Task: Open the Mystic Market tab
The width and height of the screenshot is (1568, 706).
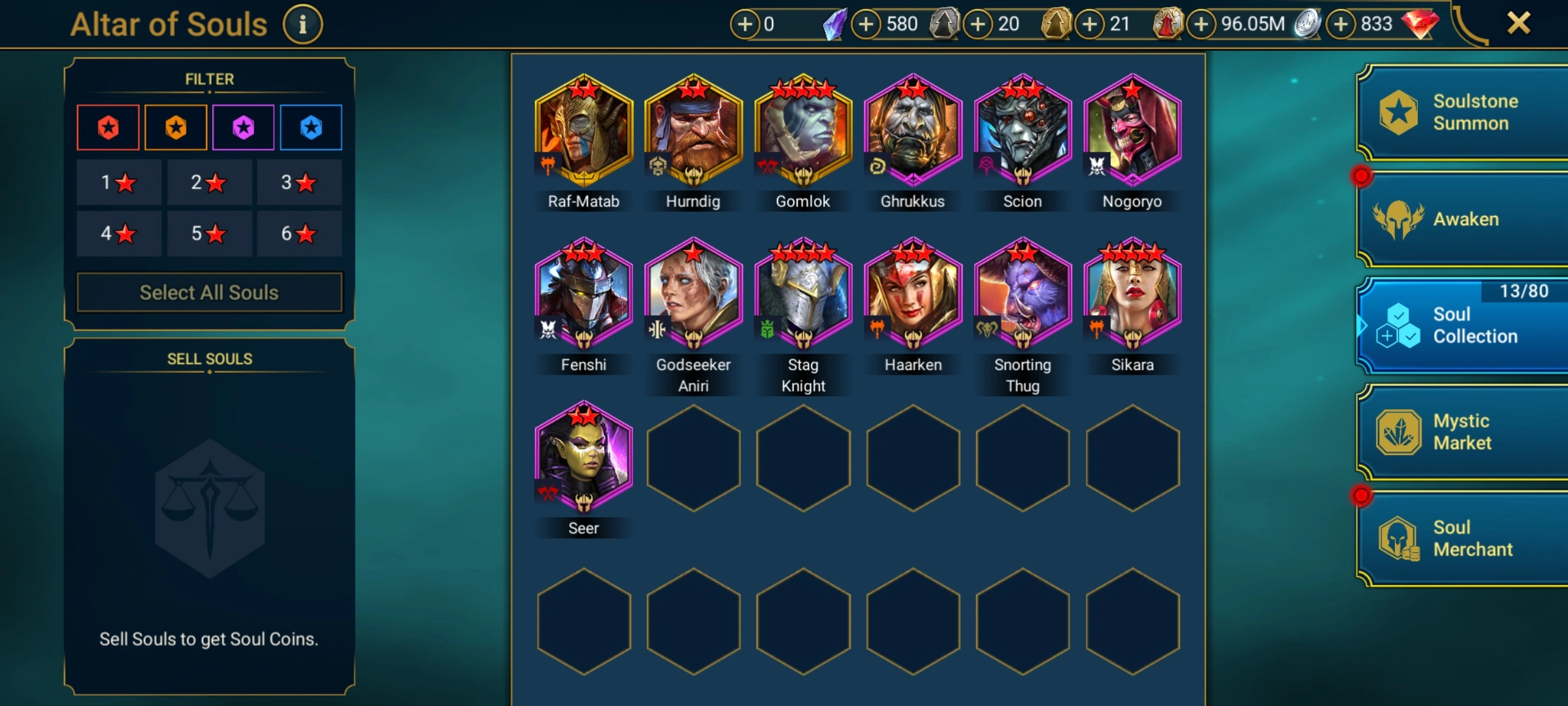Action: [1463, 432]
